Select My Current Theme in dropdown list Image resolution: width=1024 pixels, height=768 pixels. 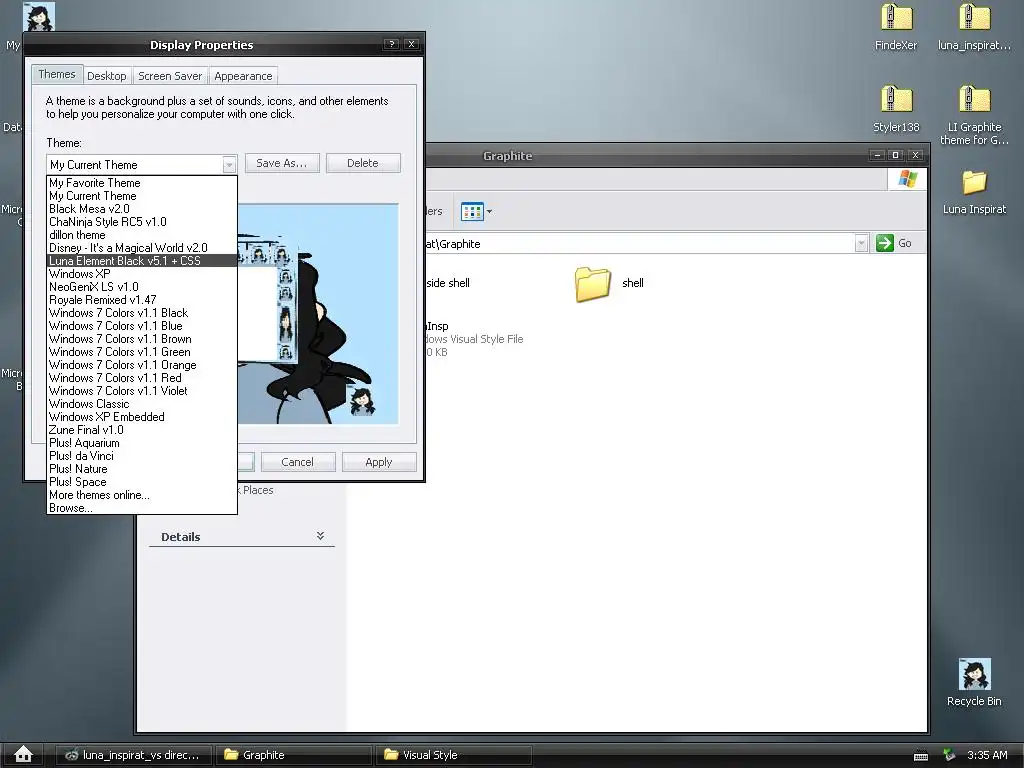click(x=142, y=196)
